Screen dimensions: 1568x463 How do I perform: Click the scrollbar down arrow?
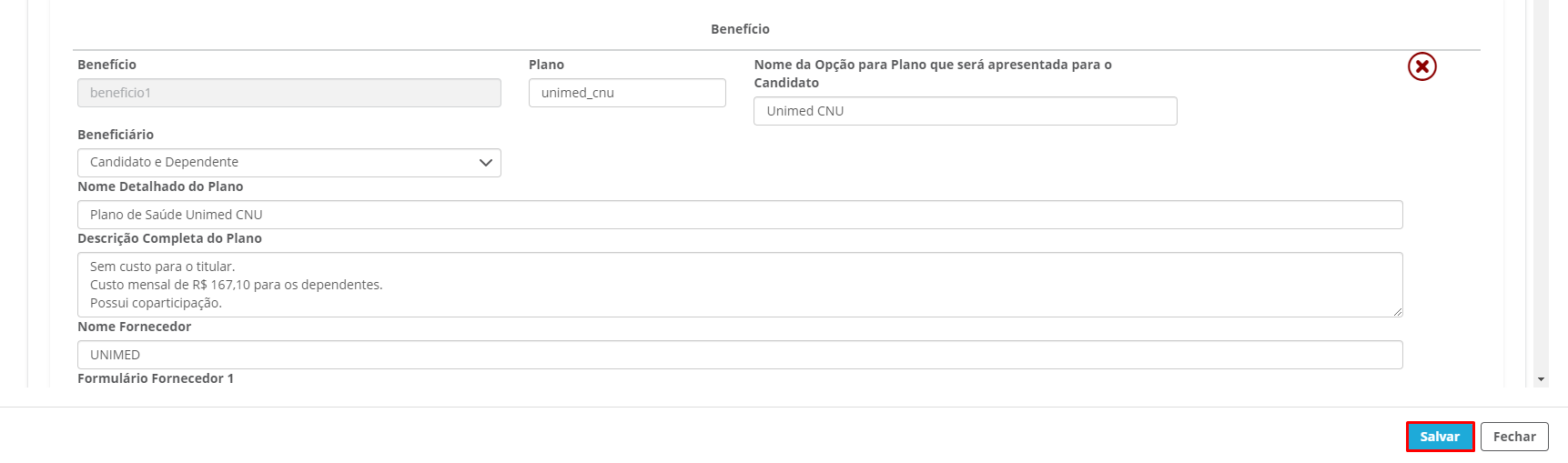(x=1541, y=379)
